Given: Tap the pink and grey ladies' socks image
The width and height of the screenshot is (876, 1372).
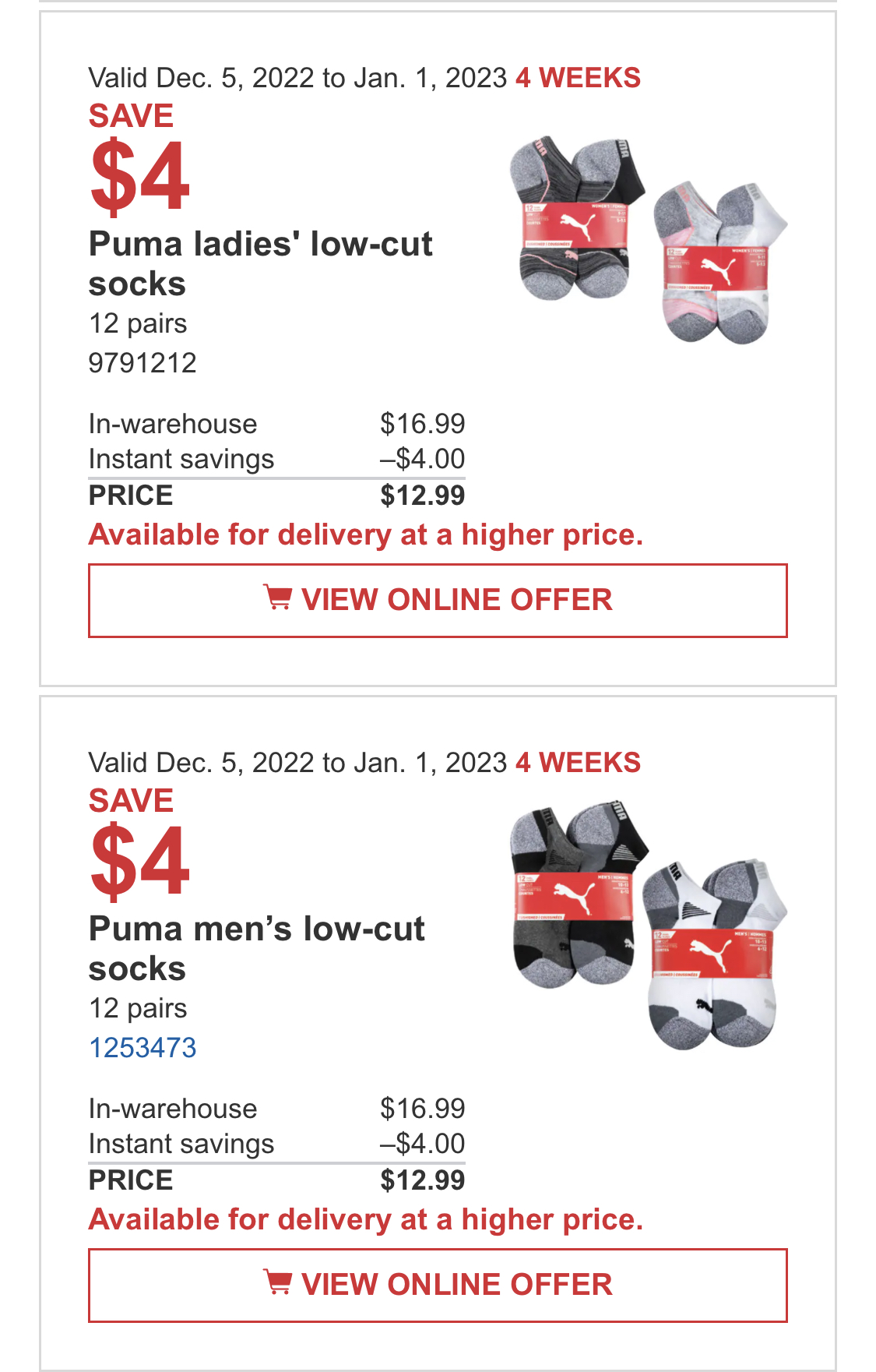Looking at the screenshot, I should coord(720,263).
